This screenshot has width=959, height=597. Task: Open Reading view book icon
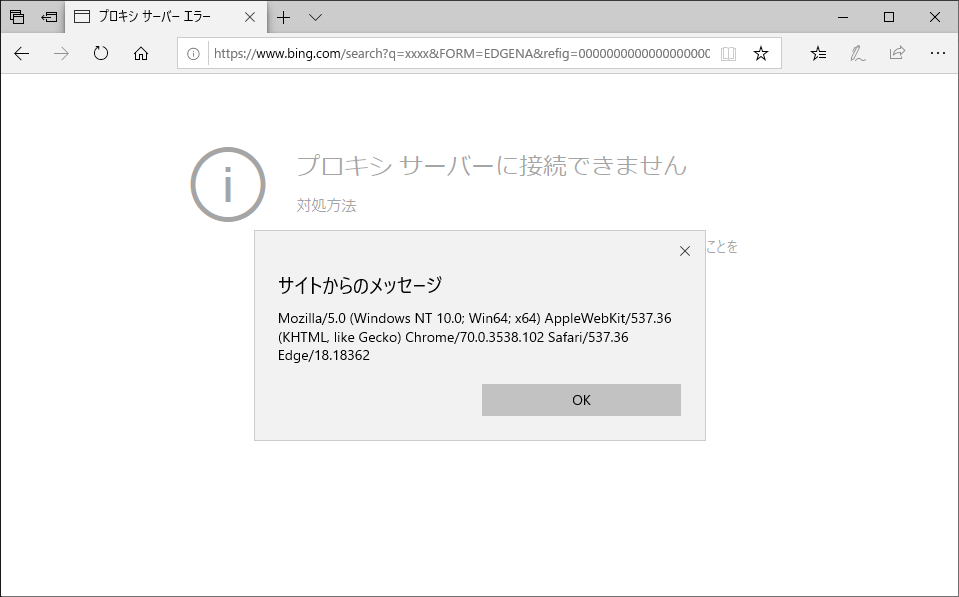pos(728,54)
